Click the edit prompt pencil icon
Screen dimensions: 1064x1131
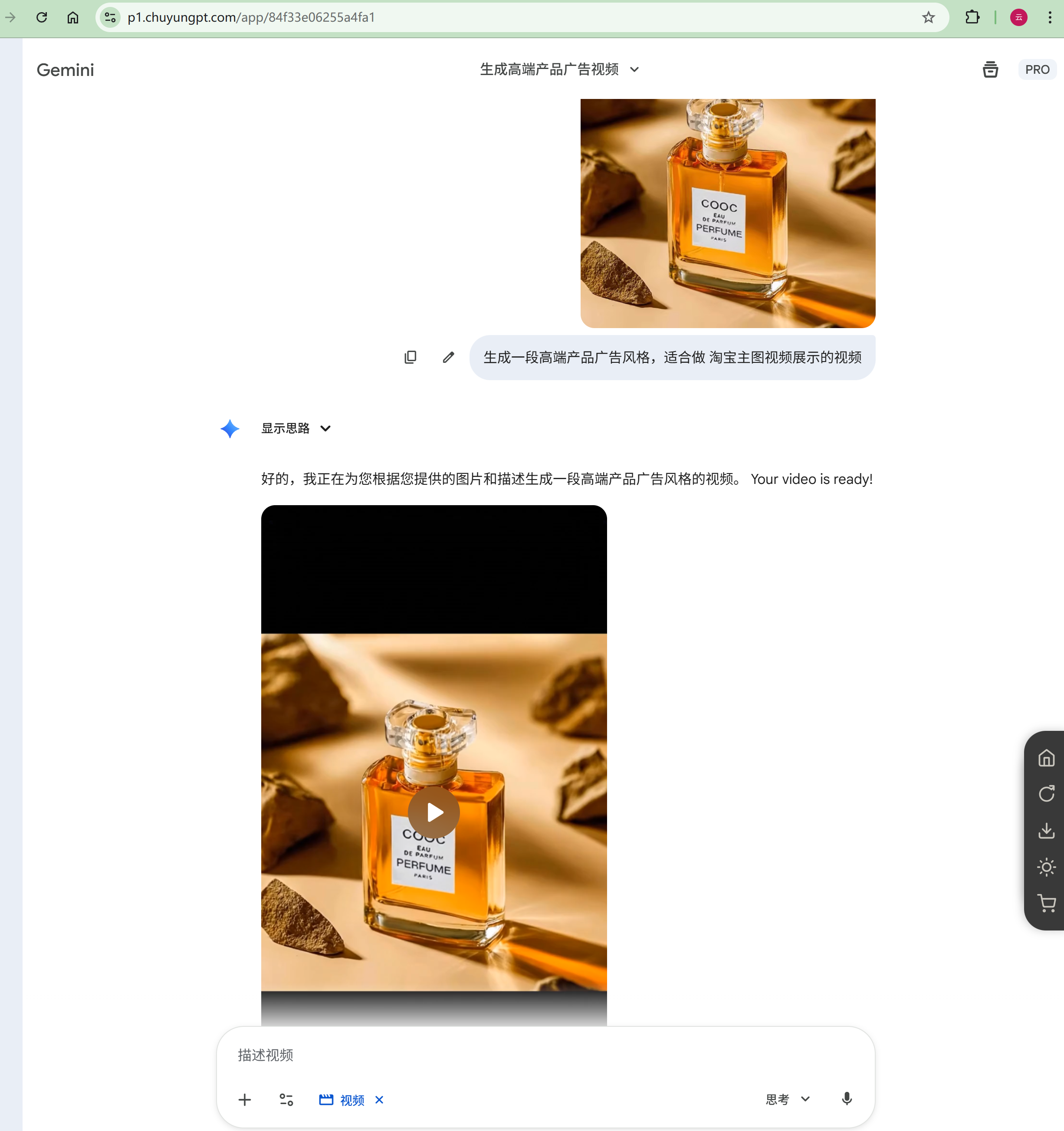[x=448, y=357]
